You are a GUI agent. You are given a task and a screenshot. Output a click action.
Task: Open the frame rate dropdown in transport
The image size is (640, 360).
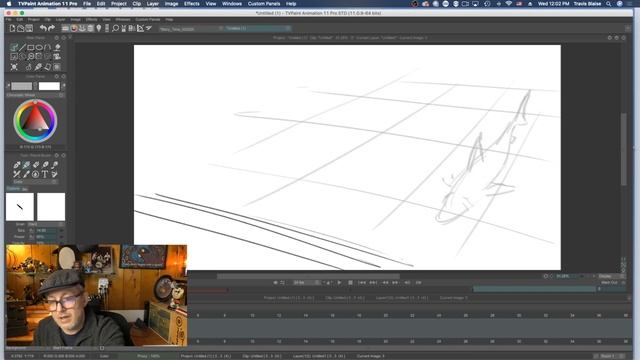[307, 282]
